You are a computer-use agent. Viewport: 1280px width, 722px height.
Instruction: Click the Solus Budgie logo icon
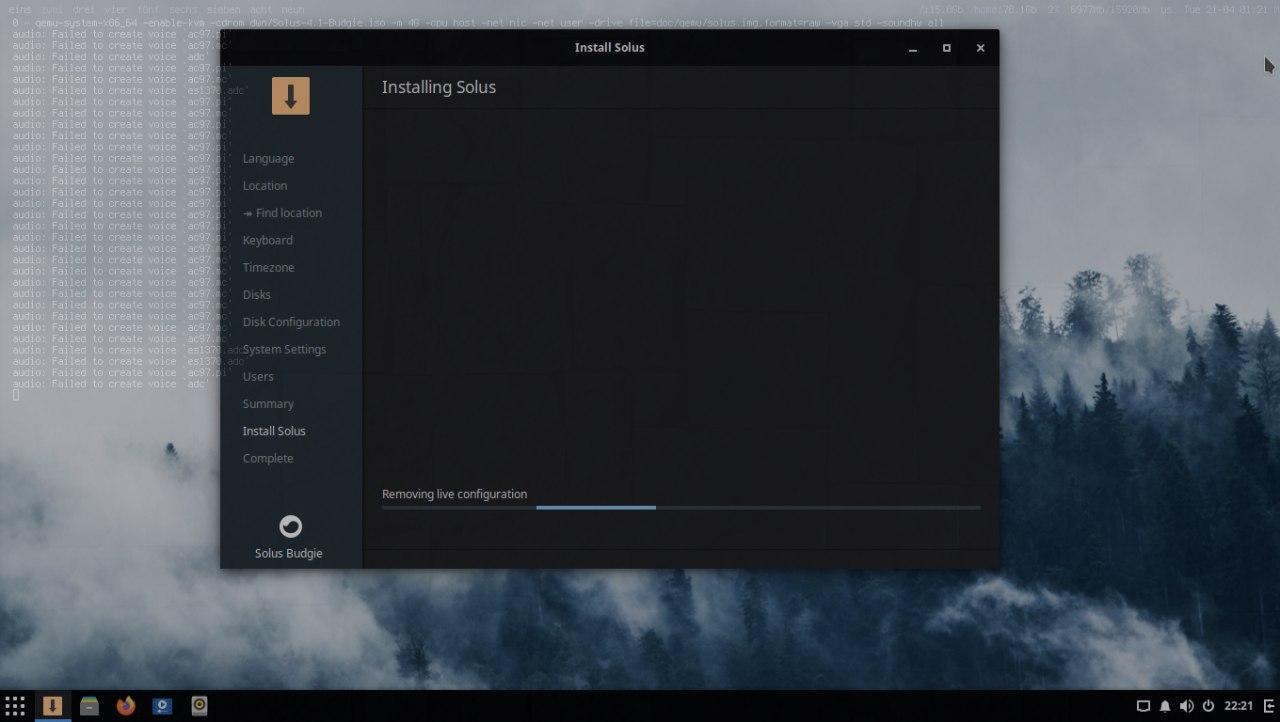pyautogui.click(x=290, y=526)
